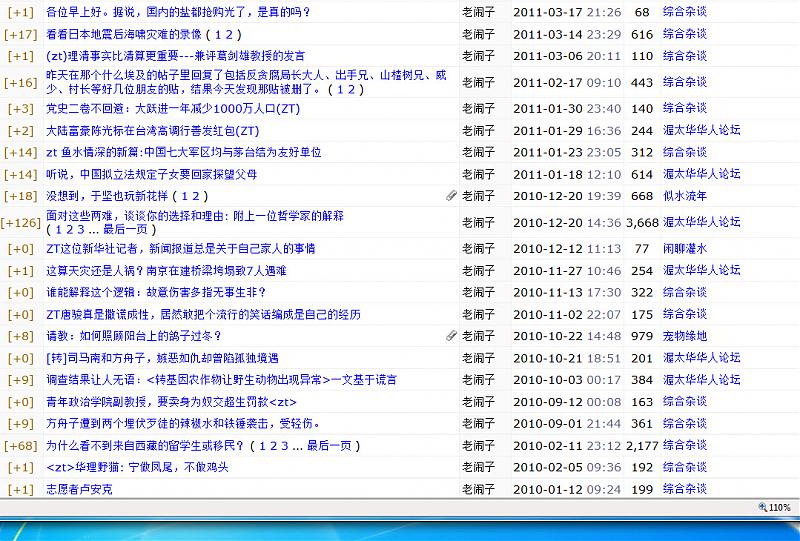Open the 宠物绿地 forum link
This screenshot has width=800, height=541.
pos(685,336)
